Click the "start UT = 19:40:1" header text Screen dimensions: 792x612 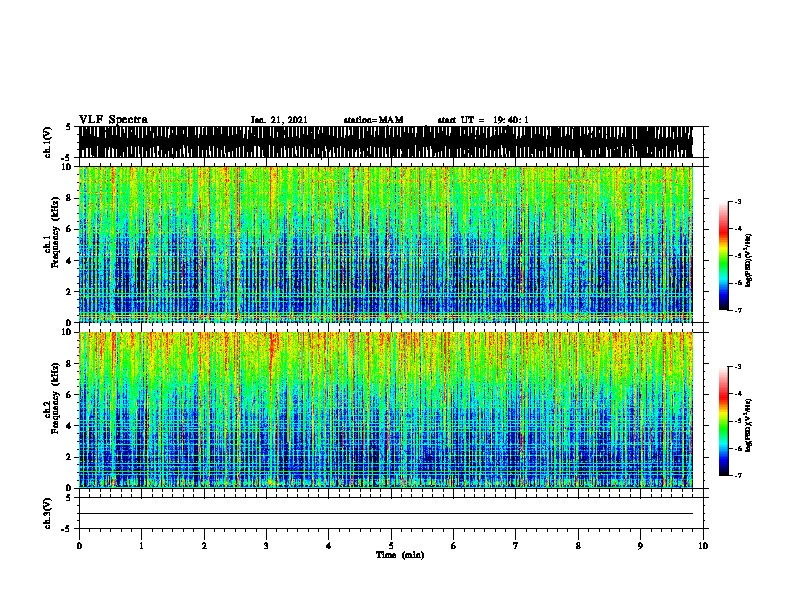483,120
